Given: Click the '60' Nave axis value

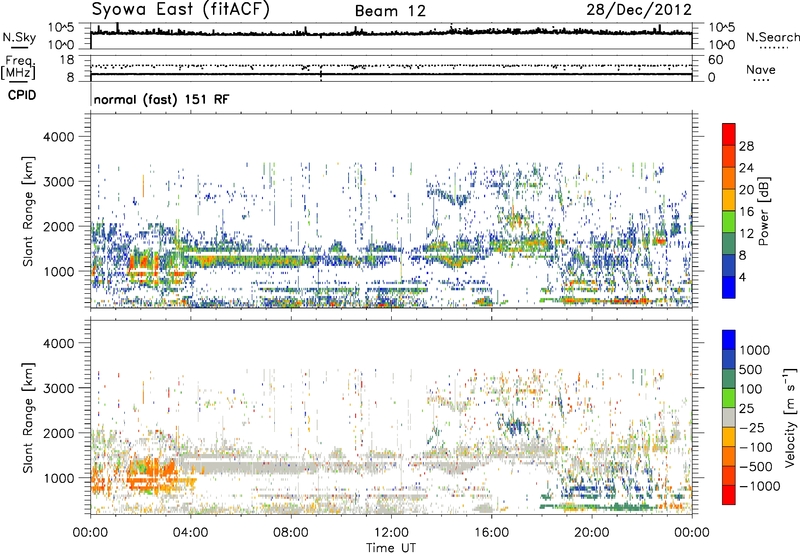Looking at the screenshot, I should [x=715, y=60].
